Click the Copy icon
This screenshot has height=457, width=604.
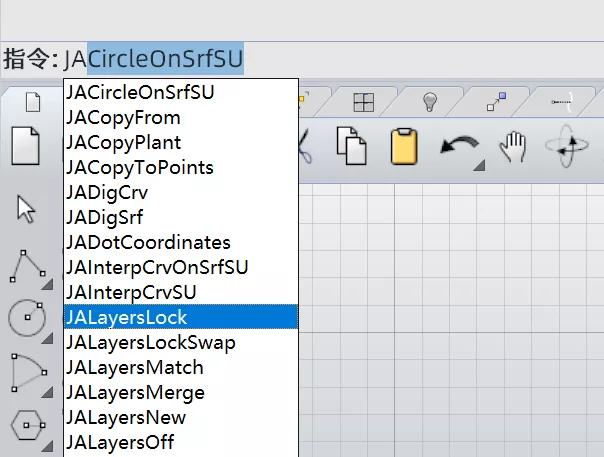coord(351,146)
